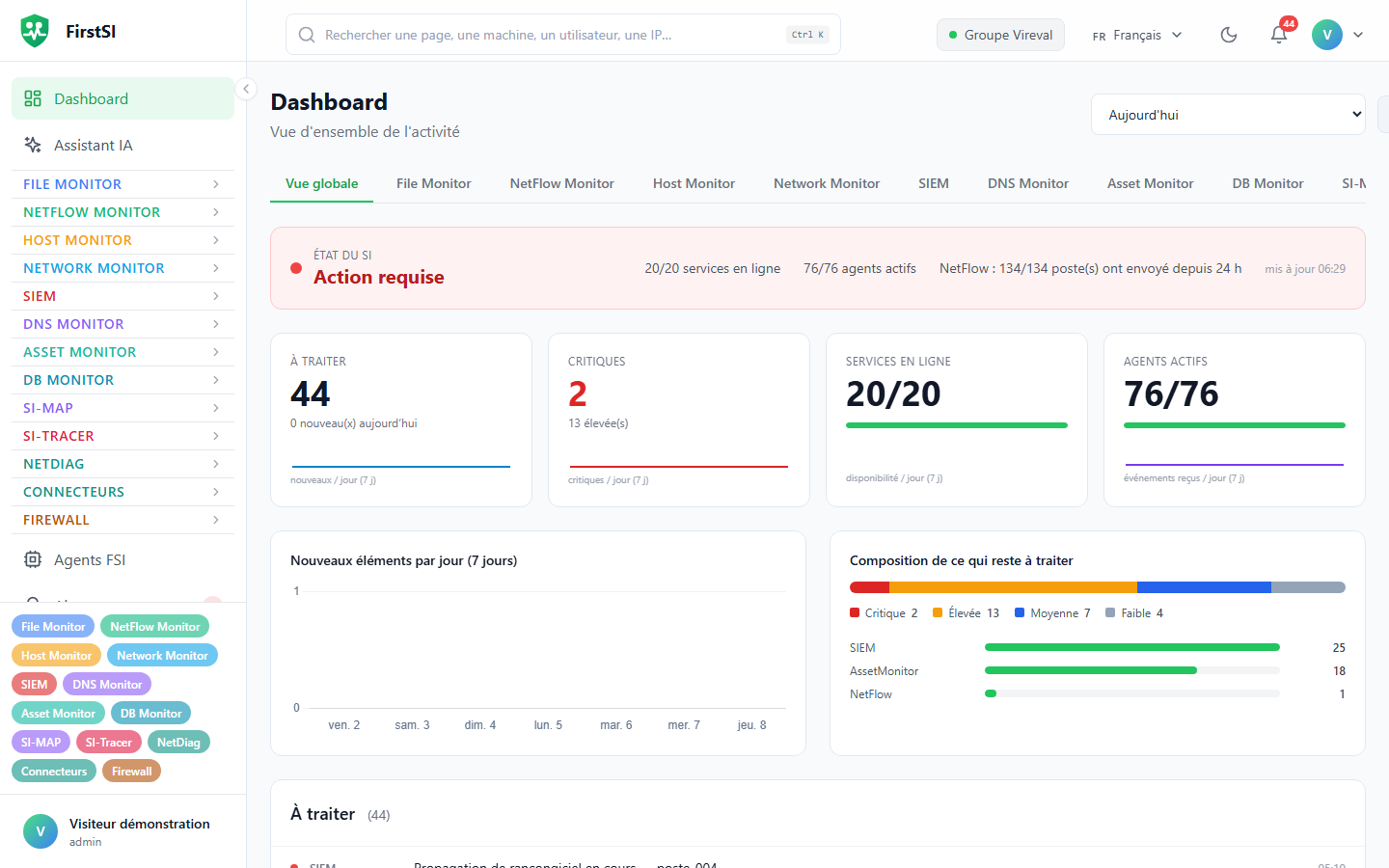Viewport: 1389px width, 868px height.
Task: Open the Assistant IA sparkle icon
Action: point(33,145)
